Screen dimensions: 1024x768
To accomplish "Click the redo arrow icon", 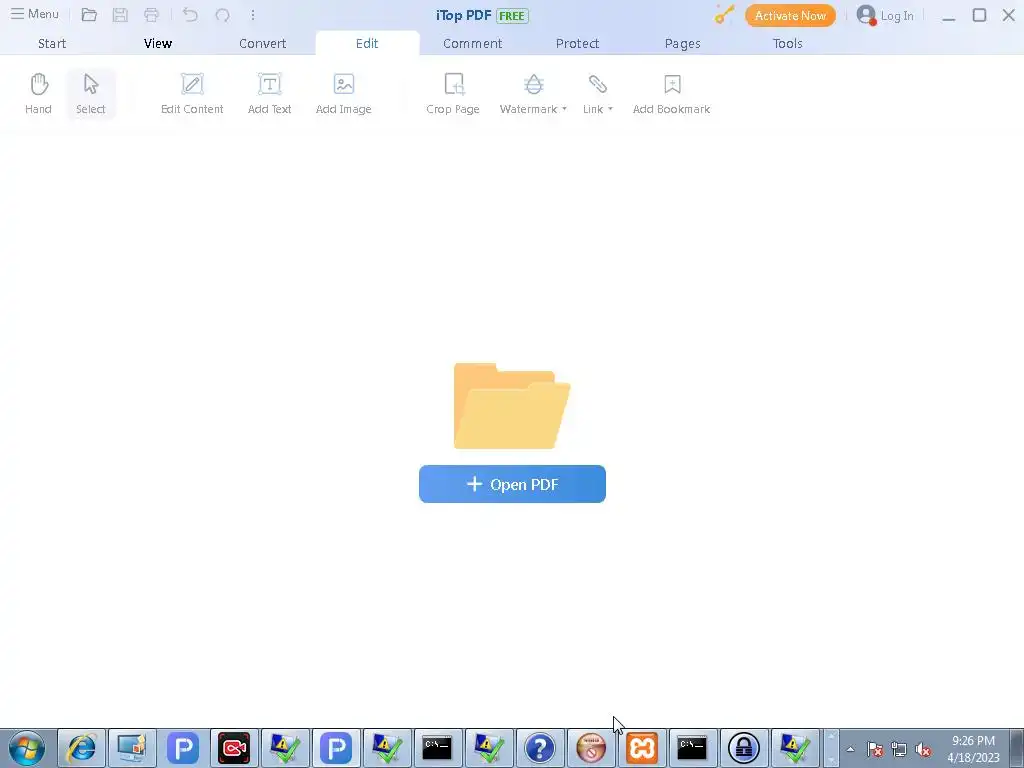I will [222, 15].
